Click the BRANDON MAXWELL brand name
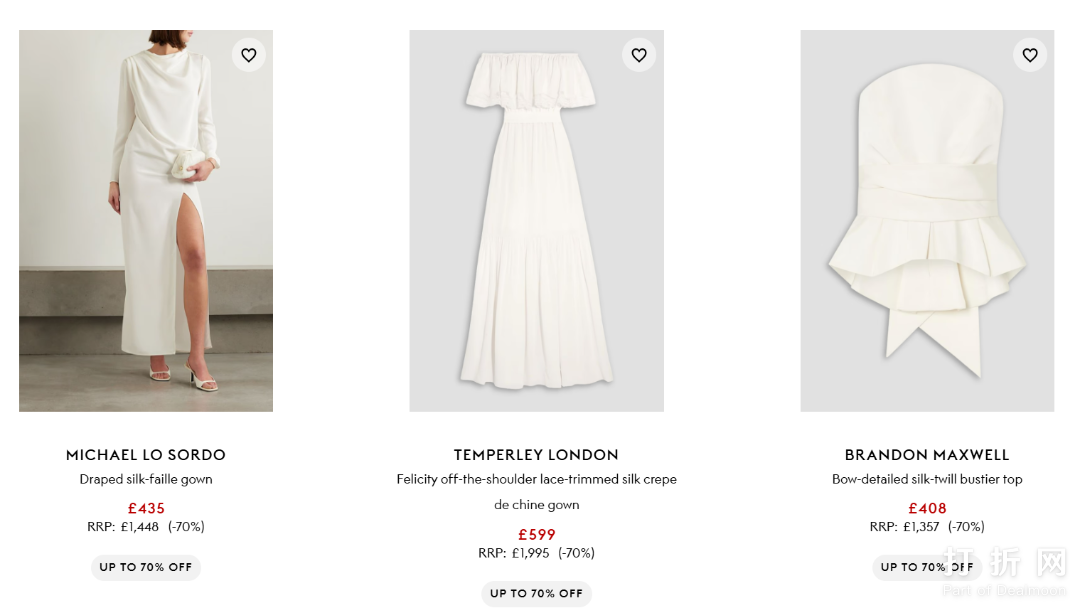The image size is (1080, 608). coord(927,455)
